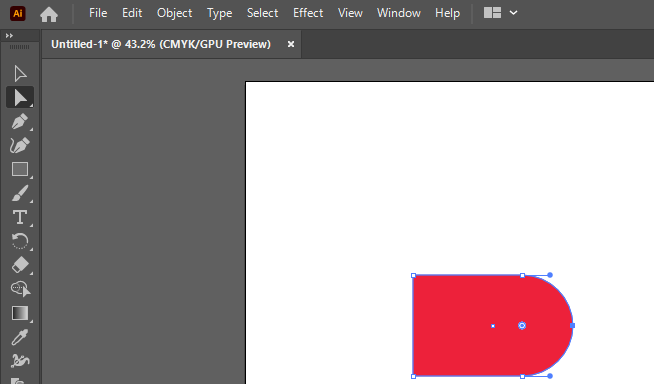This screenshot has width=654, height=384.
Task: Open the Effect menu
Action: 308,13
